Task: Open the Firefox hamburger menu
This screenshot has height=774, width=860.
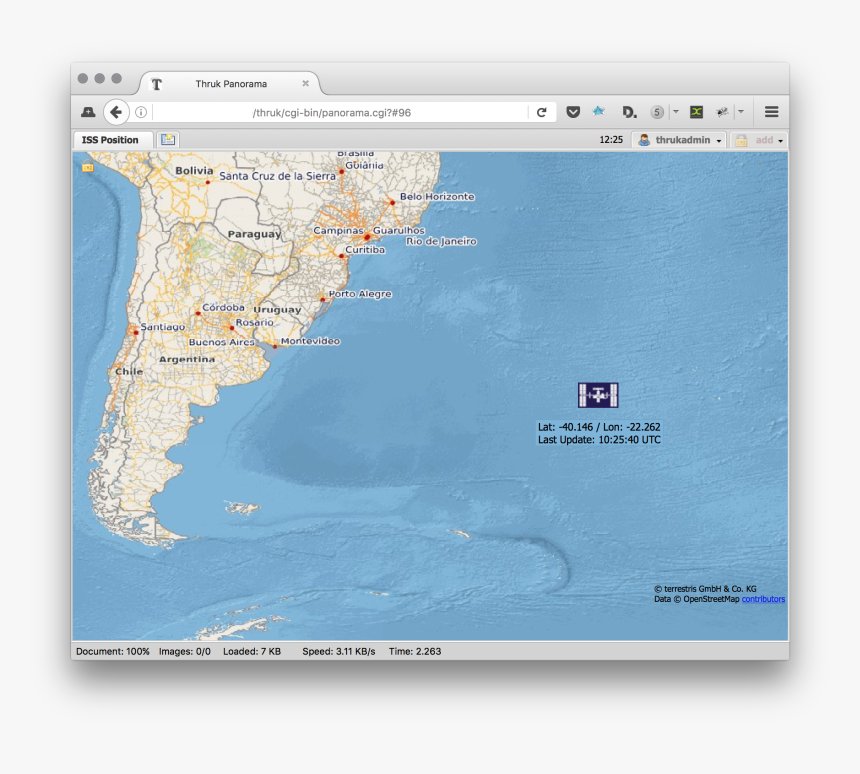Action: tap(770, 112)
